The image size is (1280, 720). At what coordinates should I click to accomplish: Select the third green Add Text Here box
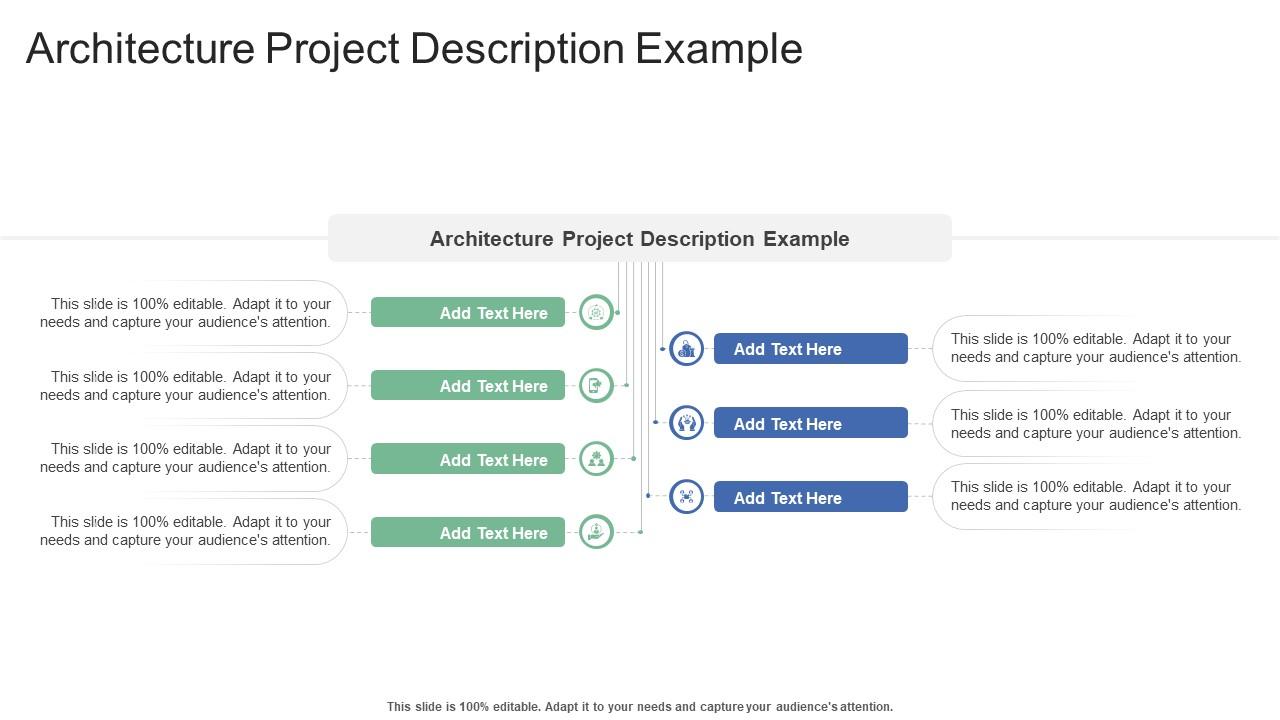click(468, 459)
